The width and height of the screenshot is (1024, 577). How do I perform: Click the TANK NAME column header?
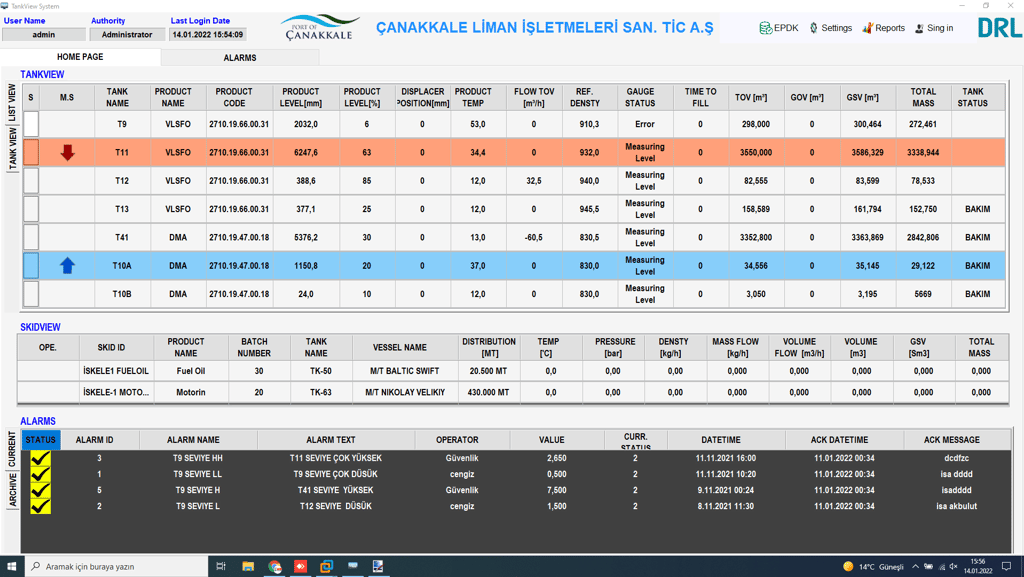point(118,97)
